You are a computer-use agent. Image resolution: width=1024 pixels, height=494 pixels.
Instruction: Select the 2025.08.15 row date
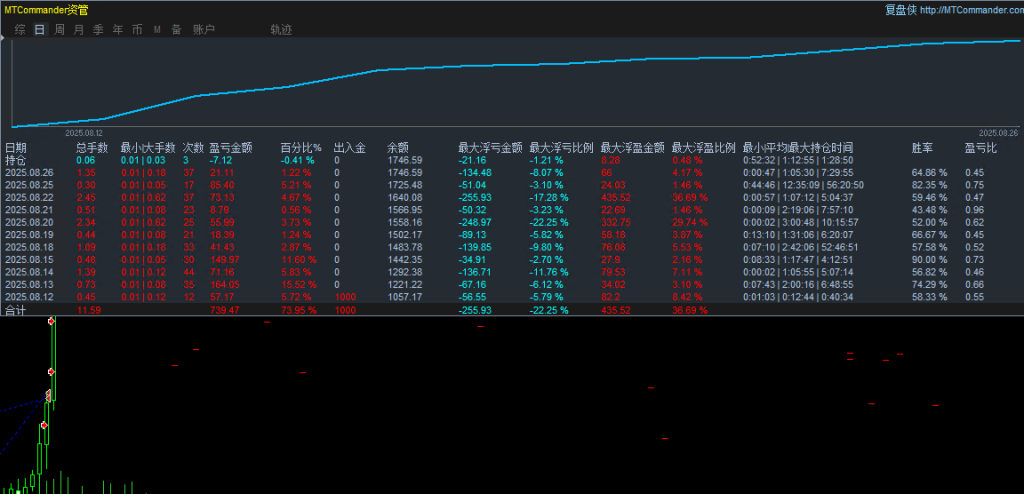(28, 258)
